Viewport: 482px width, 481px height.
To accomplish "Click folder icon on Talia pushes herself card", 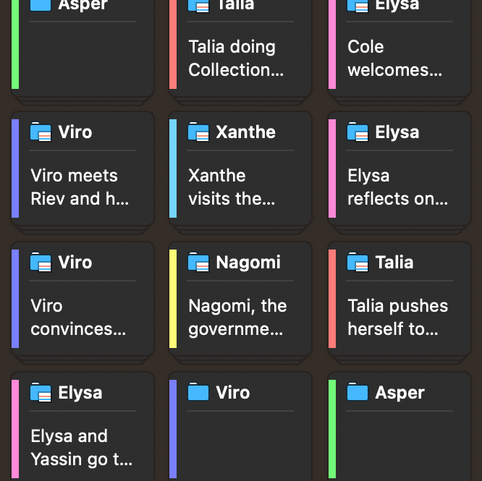I will (x=358, y=262).
